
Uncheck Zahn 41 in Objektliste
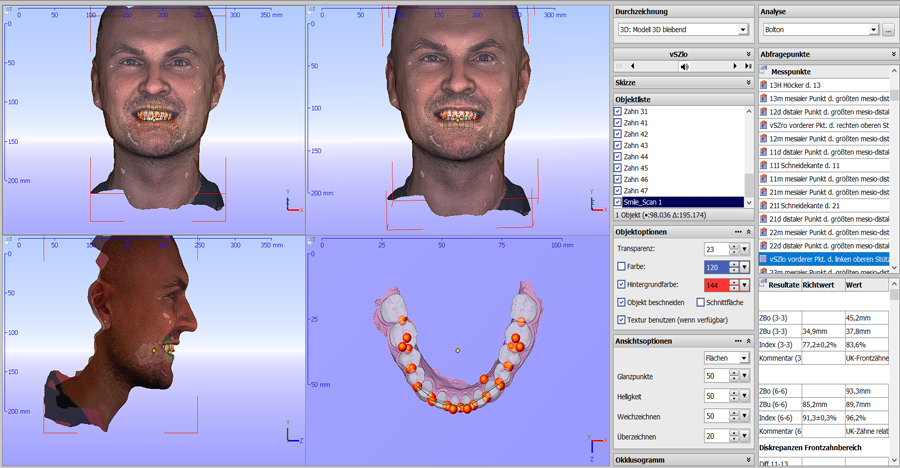click(x=618, y=123)
